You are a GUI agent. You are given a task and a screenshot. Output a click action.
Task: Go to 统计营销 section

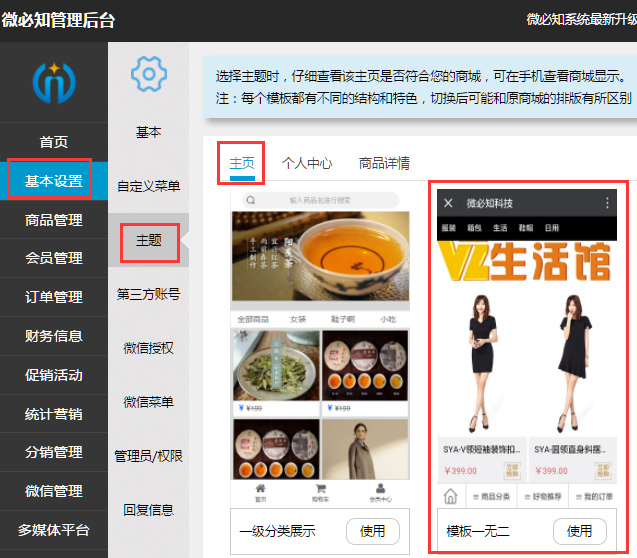point(54,414)
